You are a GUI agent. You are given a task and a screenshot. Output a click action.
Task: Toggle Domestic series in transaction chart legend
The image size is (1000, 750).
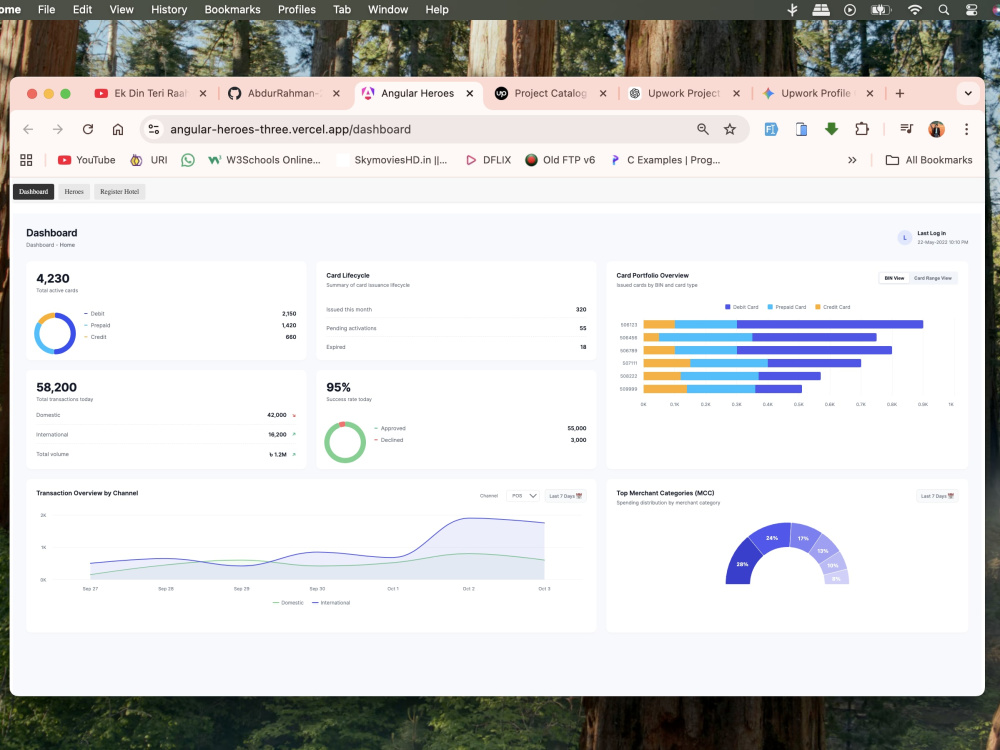point(288,603)
